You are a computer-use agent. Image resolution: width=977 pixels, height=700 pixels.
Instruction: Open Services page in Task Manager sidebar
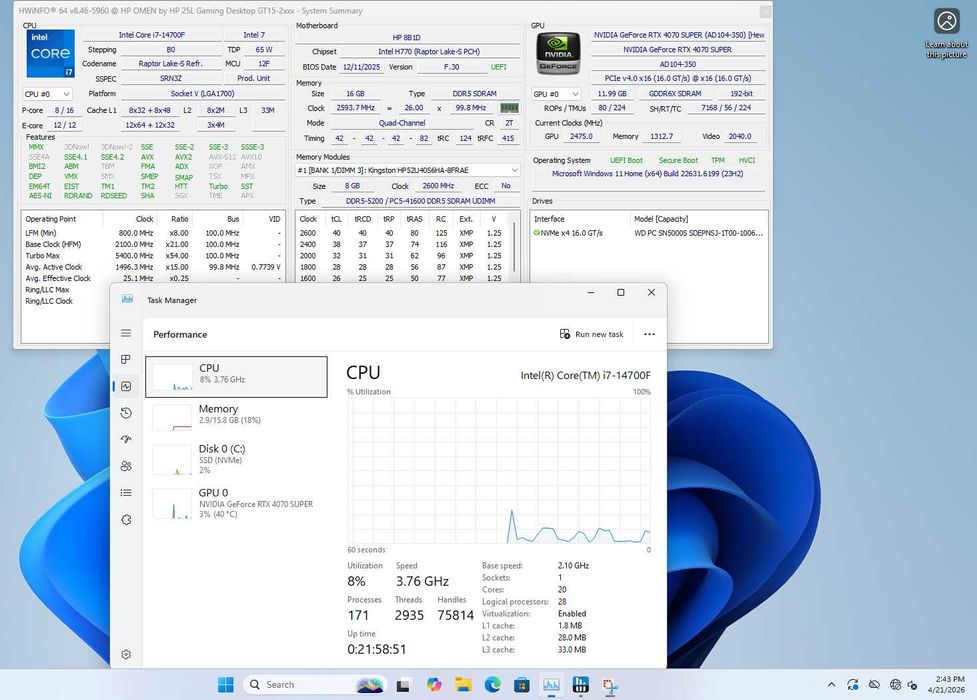pyautogui.click(x=126, y=519)
